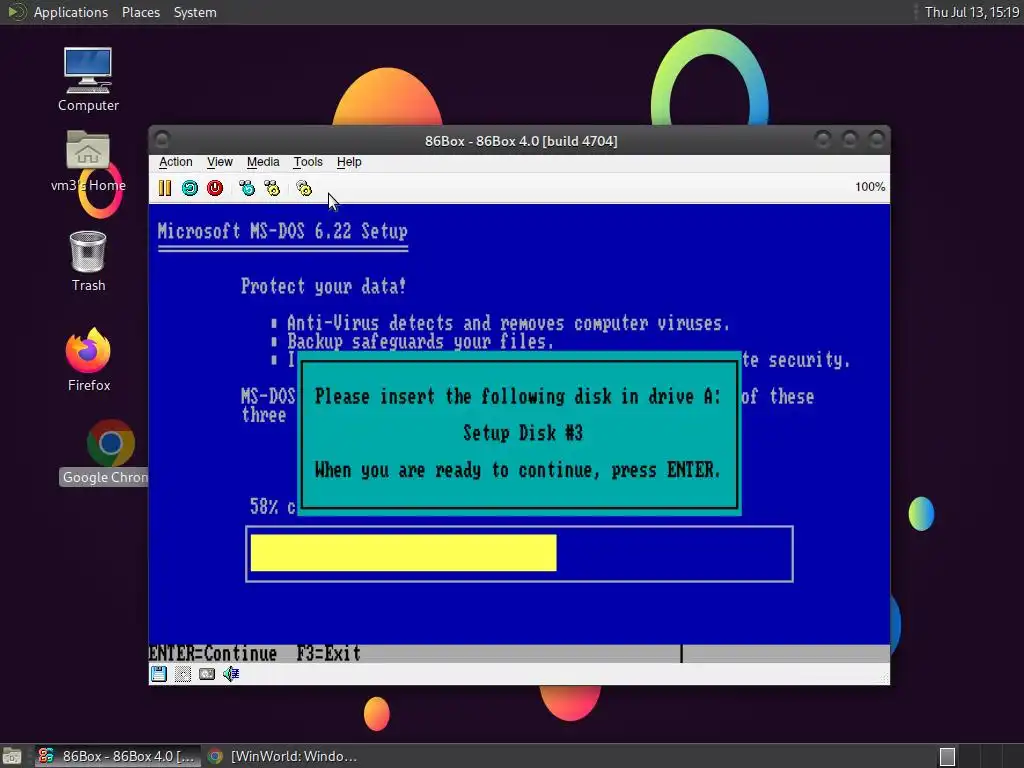Click the 'Backup safeguards your files.' line
The image size is (1024, 768).
420,342
